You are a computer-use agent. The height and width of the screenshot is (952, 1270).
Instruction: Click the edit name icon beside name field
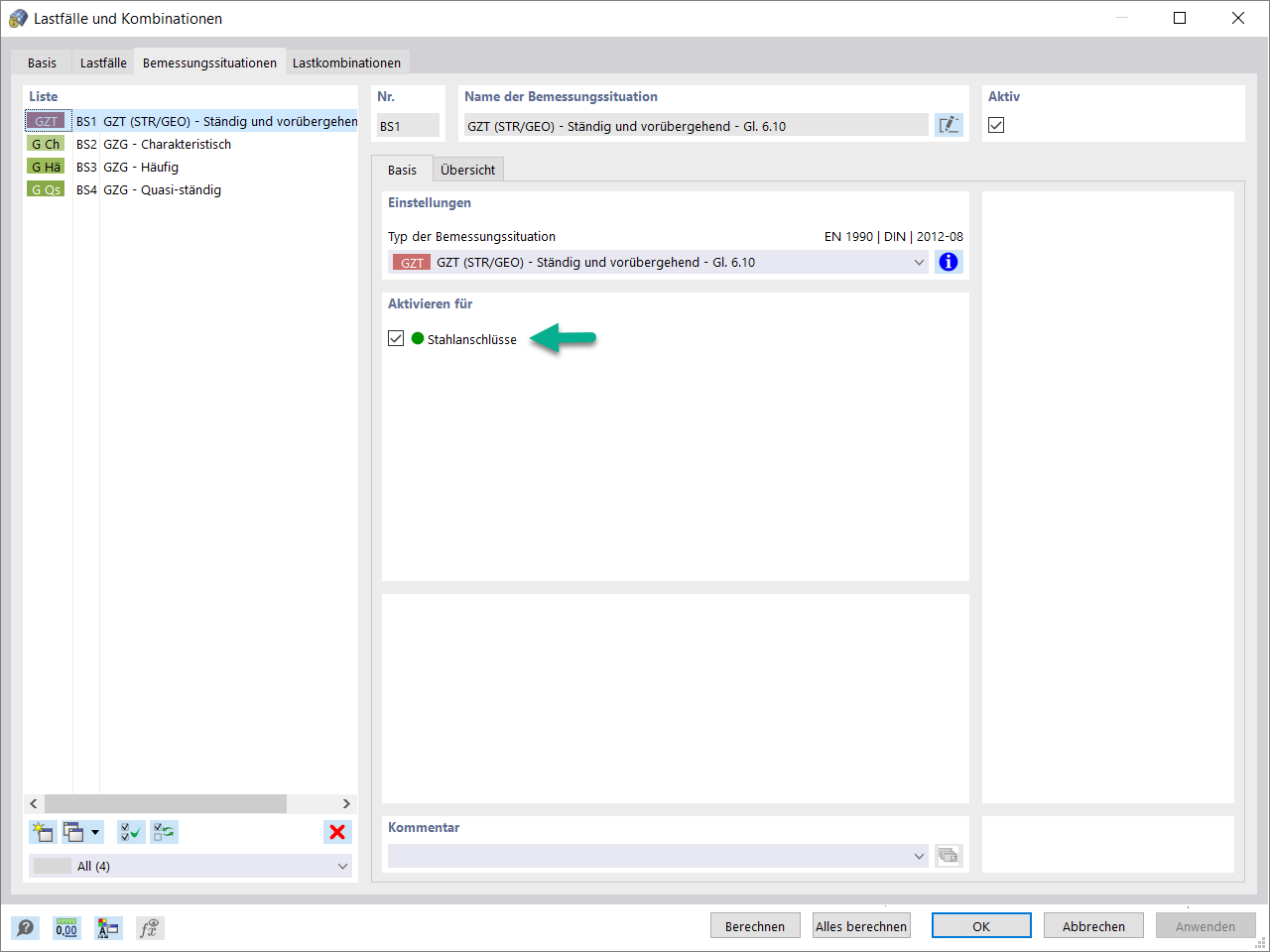[x=949, y=125]
